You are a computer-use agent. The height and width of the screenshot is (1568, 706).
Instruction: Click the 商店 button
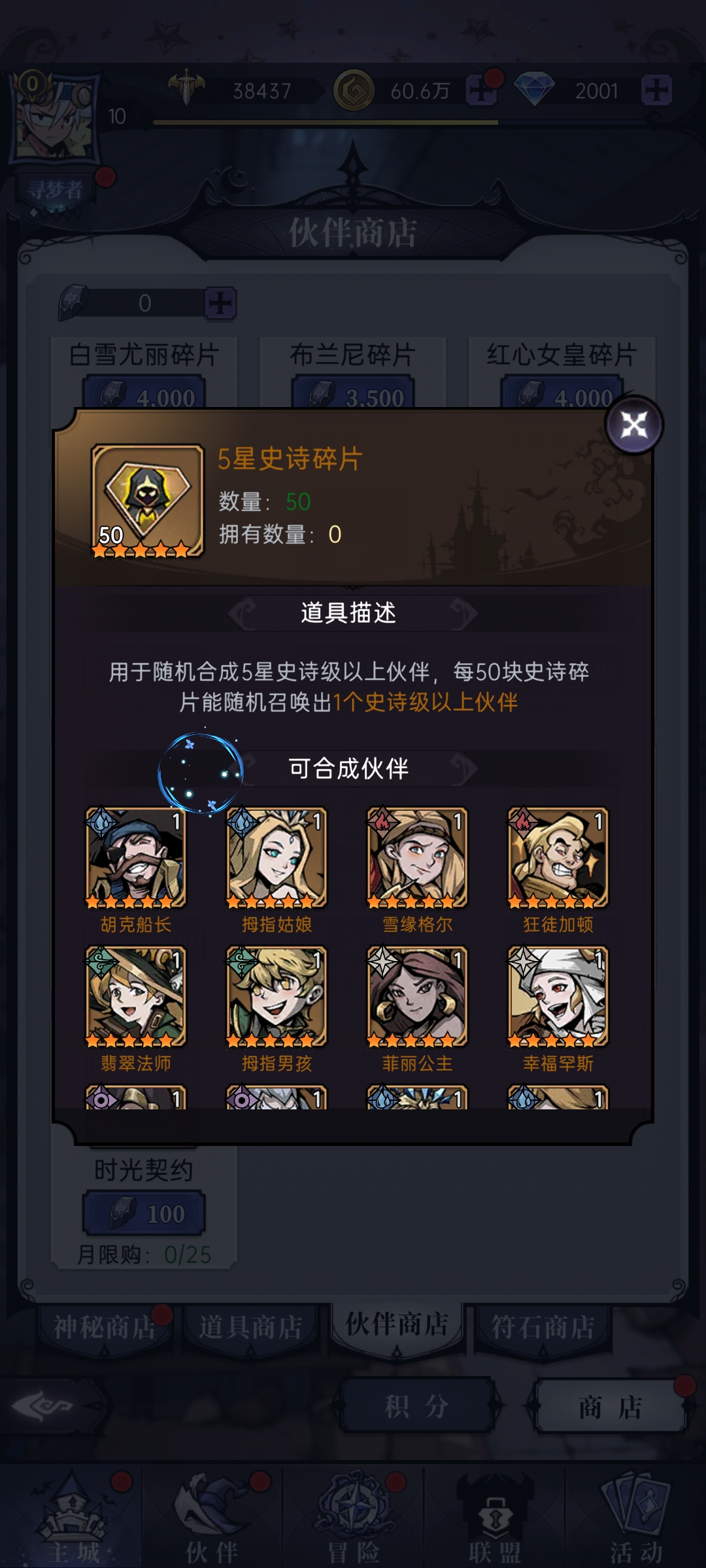pos(611,1405)
